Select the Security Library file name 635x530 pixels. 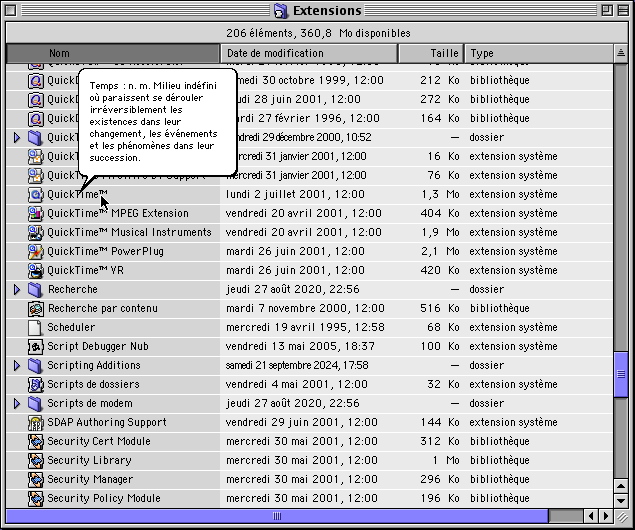coord(89,460)
